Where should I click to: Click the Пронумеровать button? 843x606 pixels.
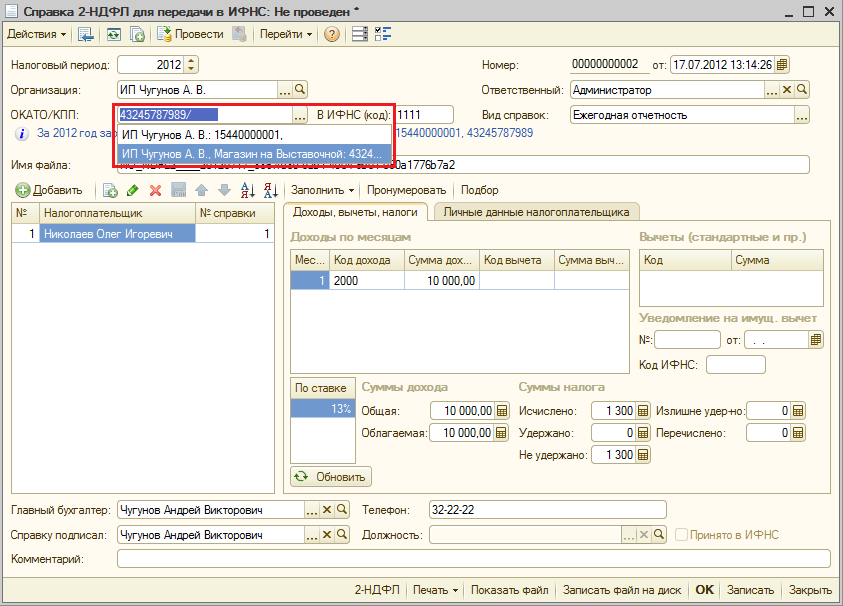point(406,190)
